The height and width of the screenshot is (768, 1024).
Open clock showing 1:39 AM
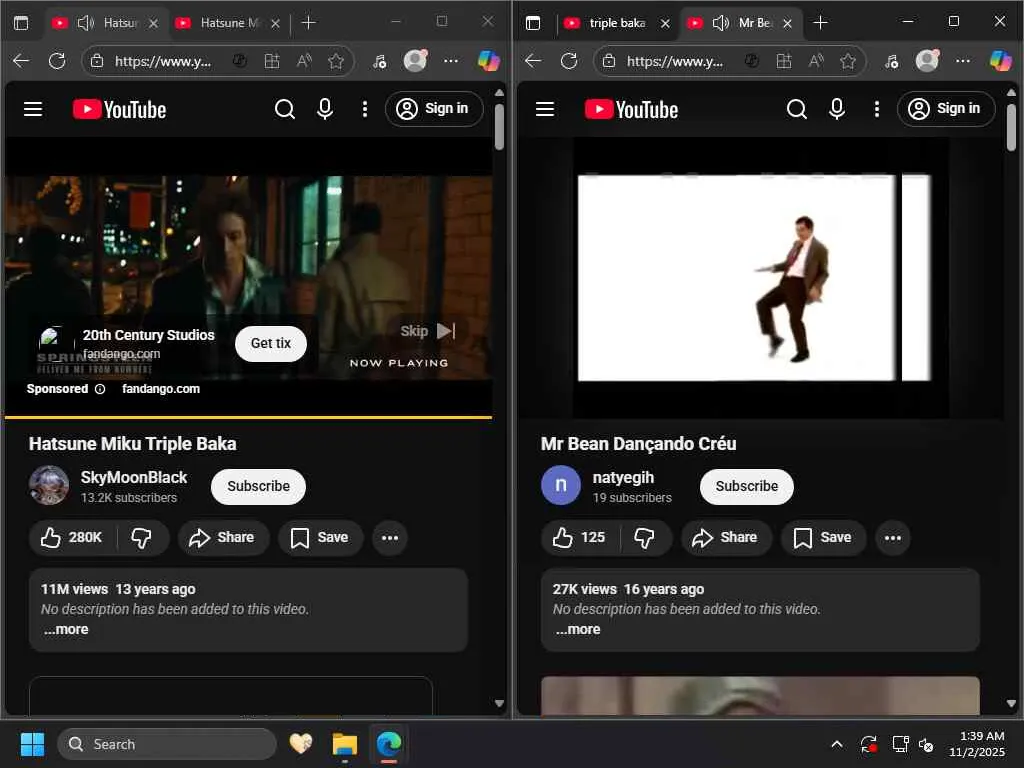[x=977, y=744]
